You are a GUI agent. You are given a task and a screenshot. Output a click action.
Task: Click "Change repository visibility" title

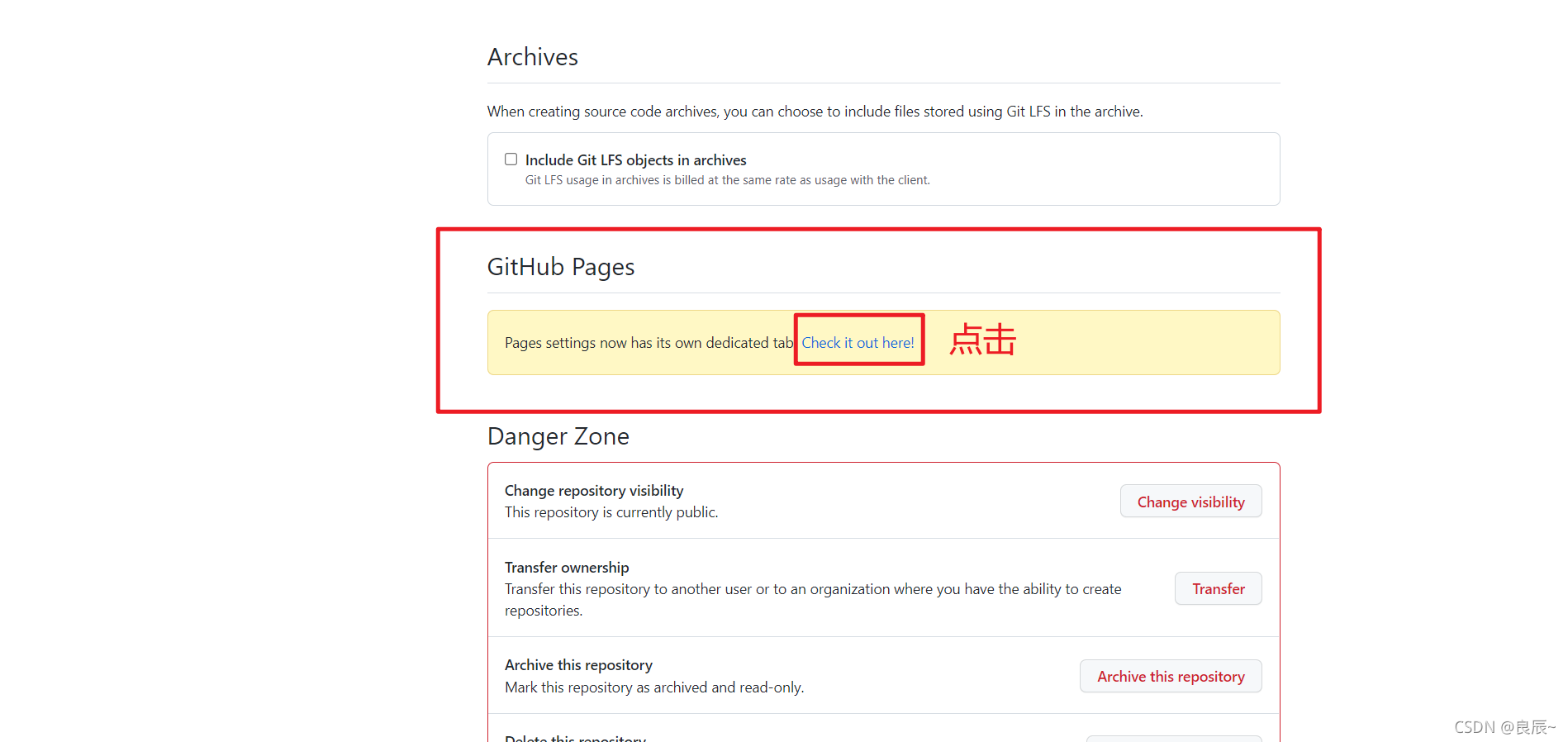coord(594,491)
